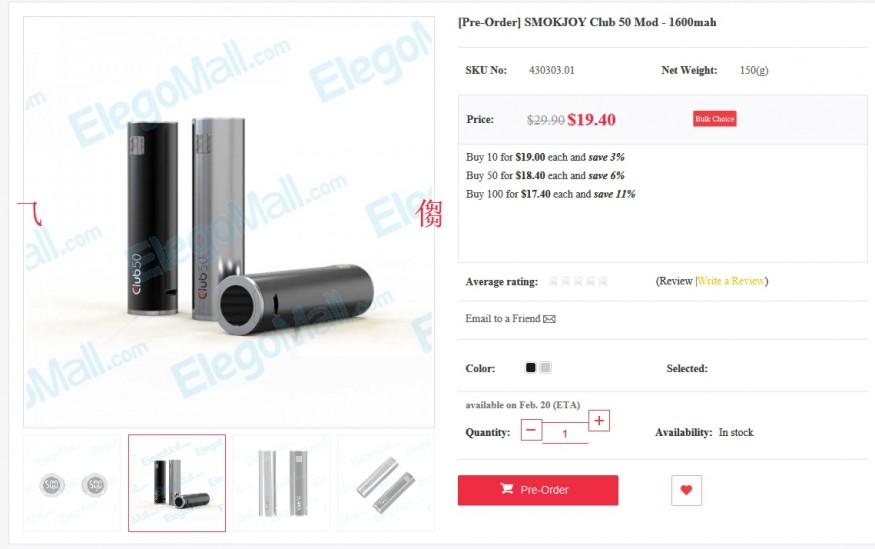Click the heart wishlist icon
The width and height of the screenshot is (875, 549).
686,490
